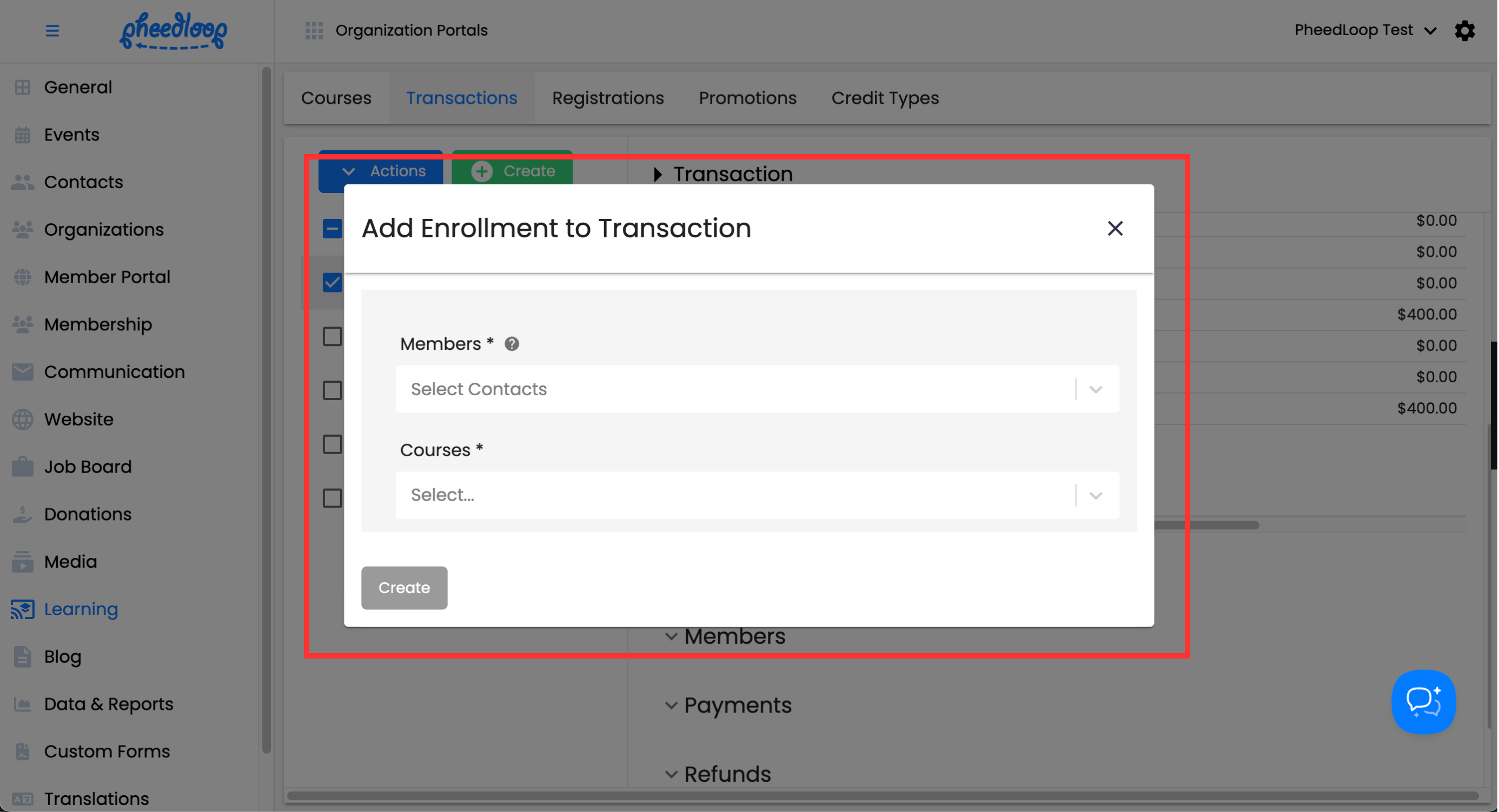Click the Communication envelope icon

(x=23, y=372)
